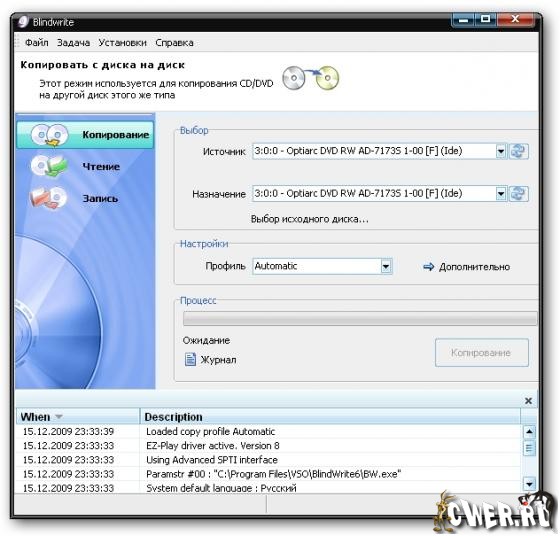Screen dimensions: 560x536
Task: Select the Копирование mode disc icon
Action: (49, 135)
